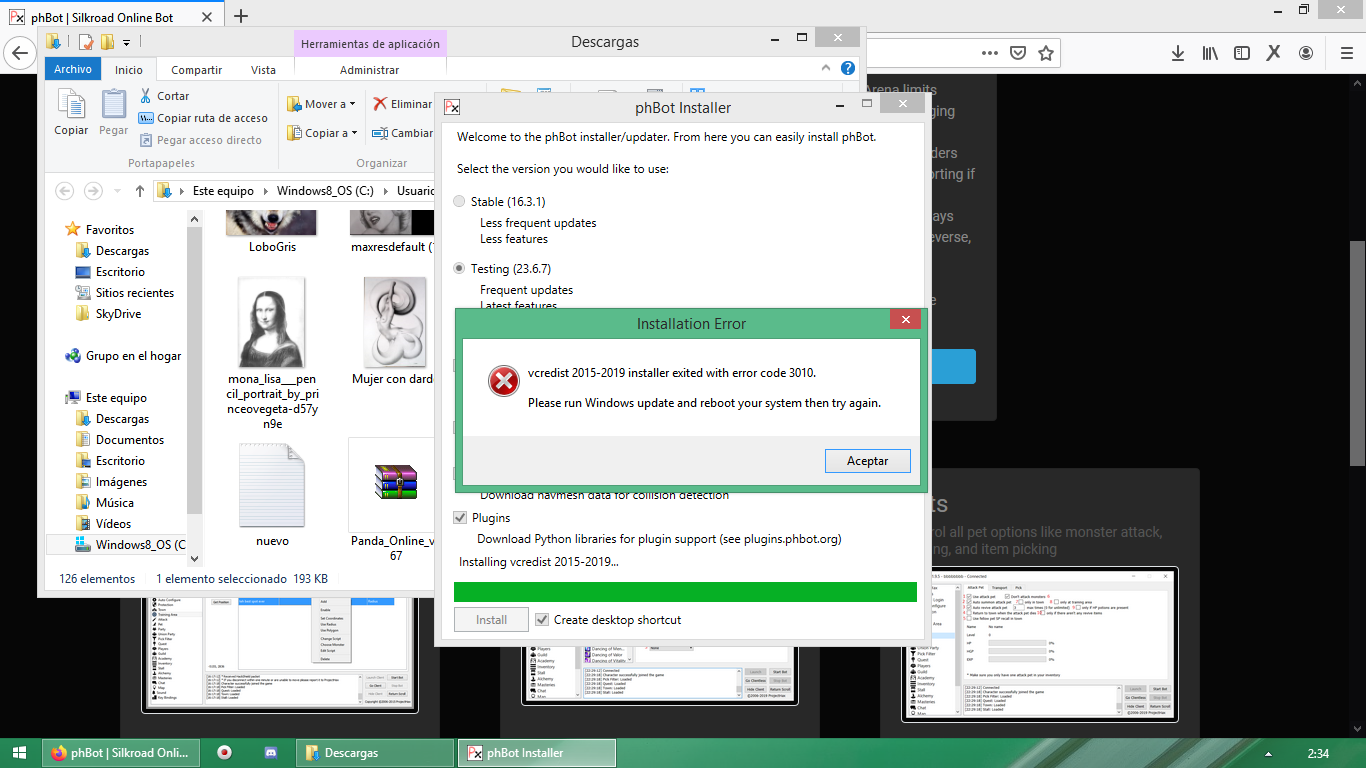Toggle the Plugins checkbox
Viewport: 1366px width, 768px height.
460,518
